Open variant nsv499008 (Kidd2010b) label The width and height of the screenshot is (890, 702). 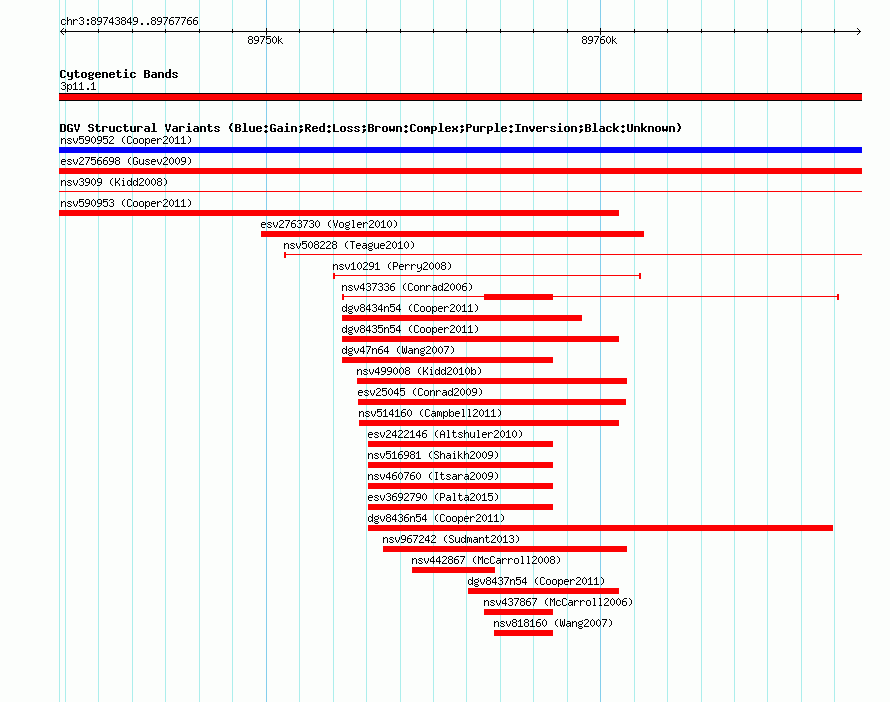click(419, 371)
